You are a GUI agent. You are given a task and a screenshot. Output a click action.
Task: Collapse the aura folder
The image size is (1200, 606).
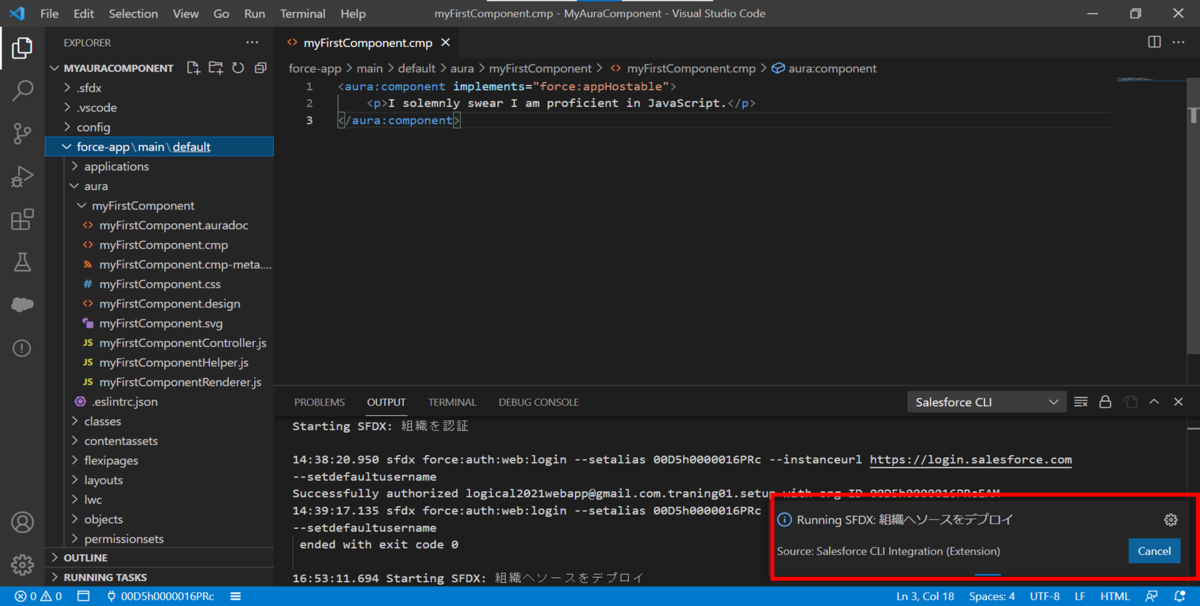[160, 186]
